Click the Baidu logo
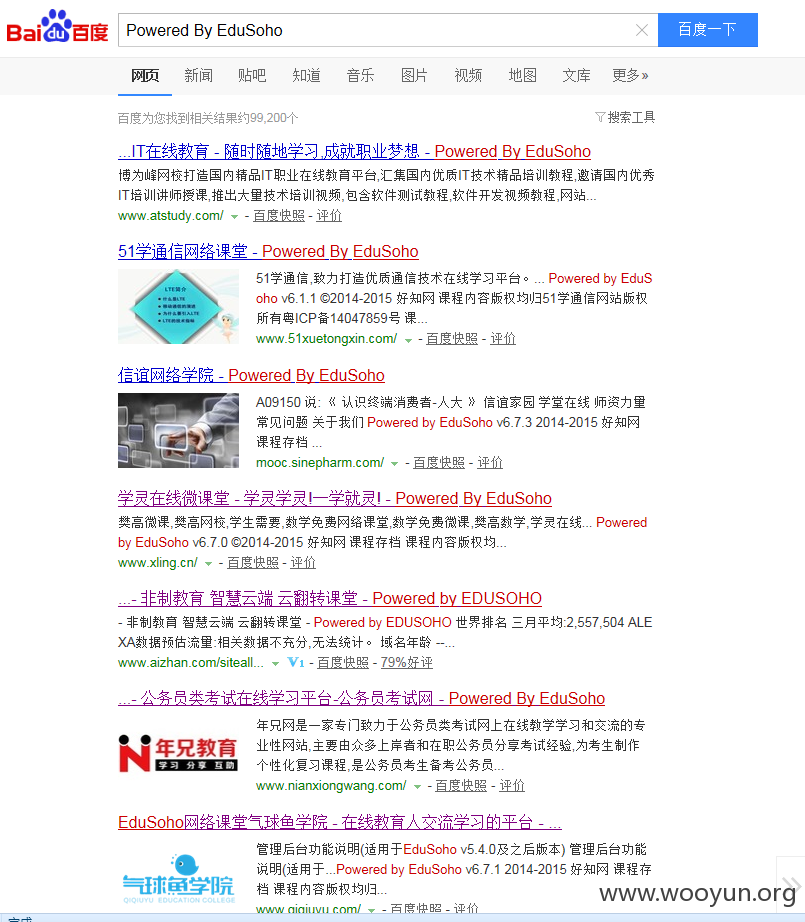 coord(57,27)
